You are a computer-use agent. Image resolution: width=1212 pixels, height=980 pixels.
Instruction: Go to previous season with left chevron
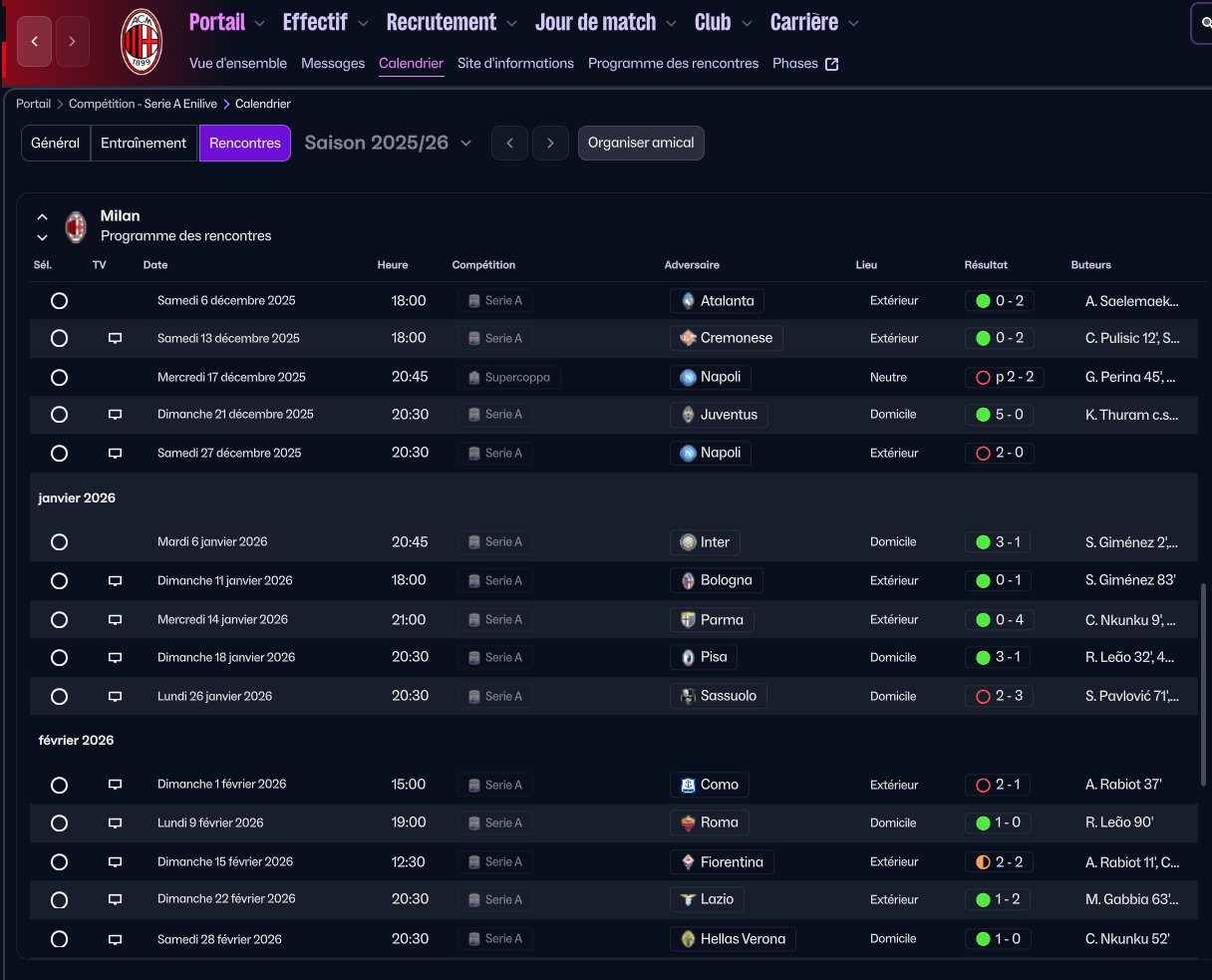[509, 143]
